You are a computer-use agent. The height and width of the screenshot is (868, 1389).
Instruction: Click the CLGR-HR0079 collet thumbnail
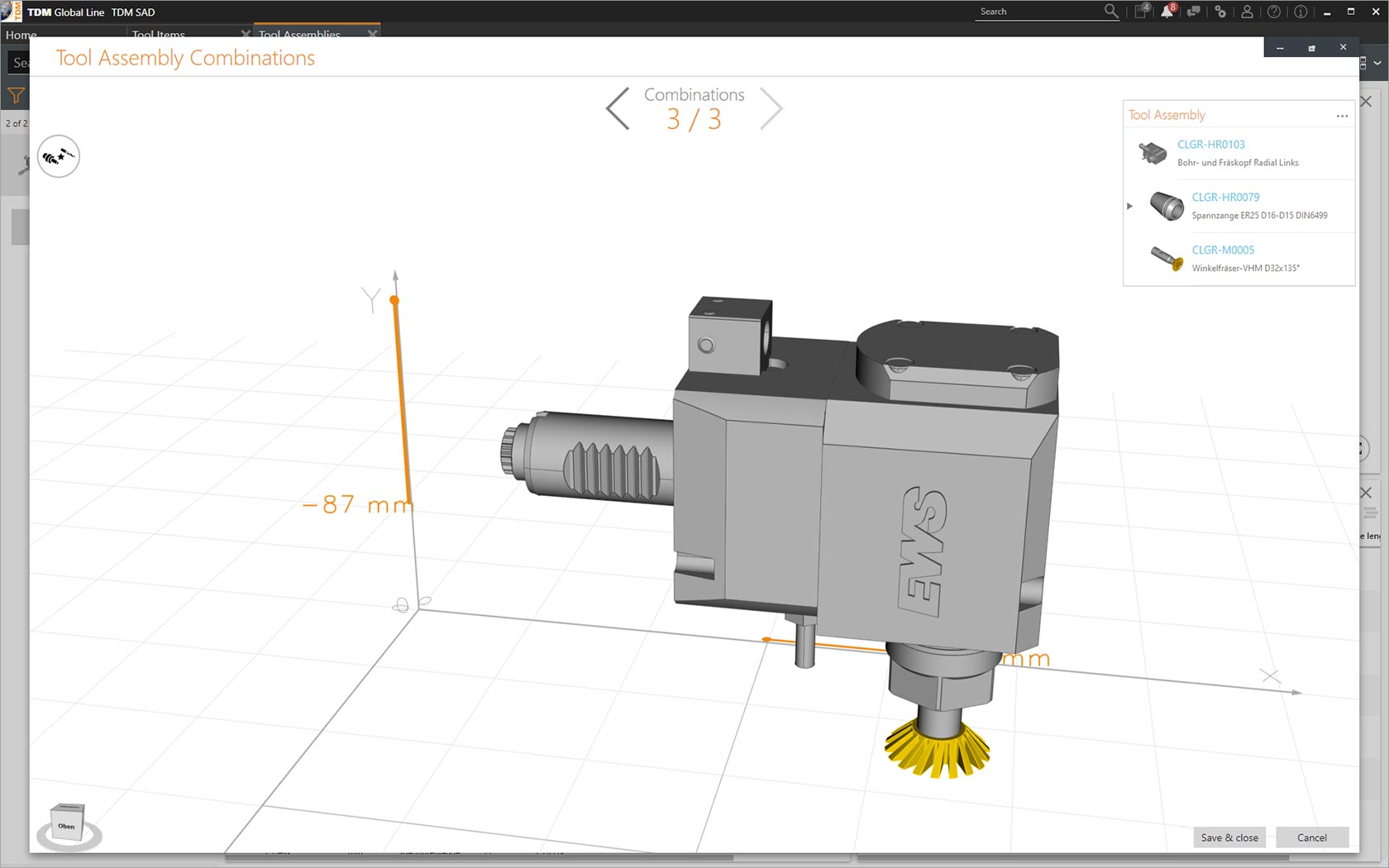(1167, 206)
